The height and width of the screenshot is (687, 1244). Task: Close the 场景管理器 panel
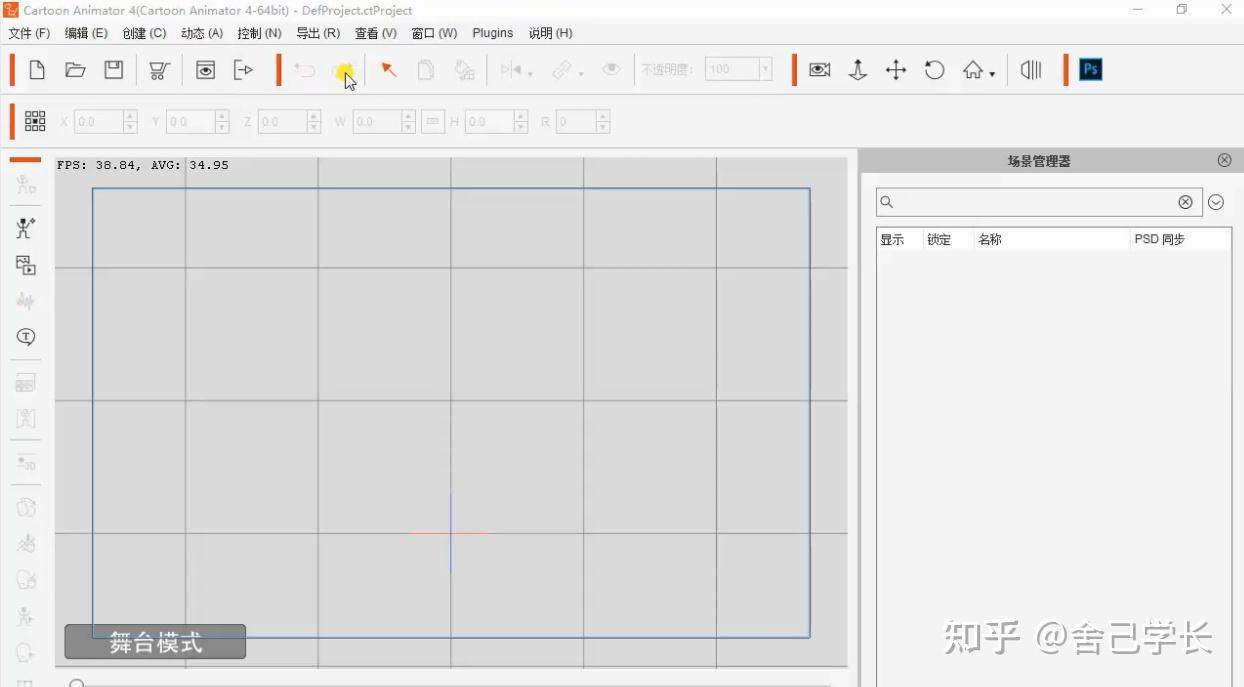pos(1225,160)
